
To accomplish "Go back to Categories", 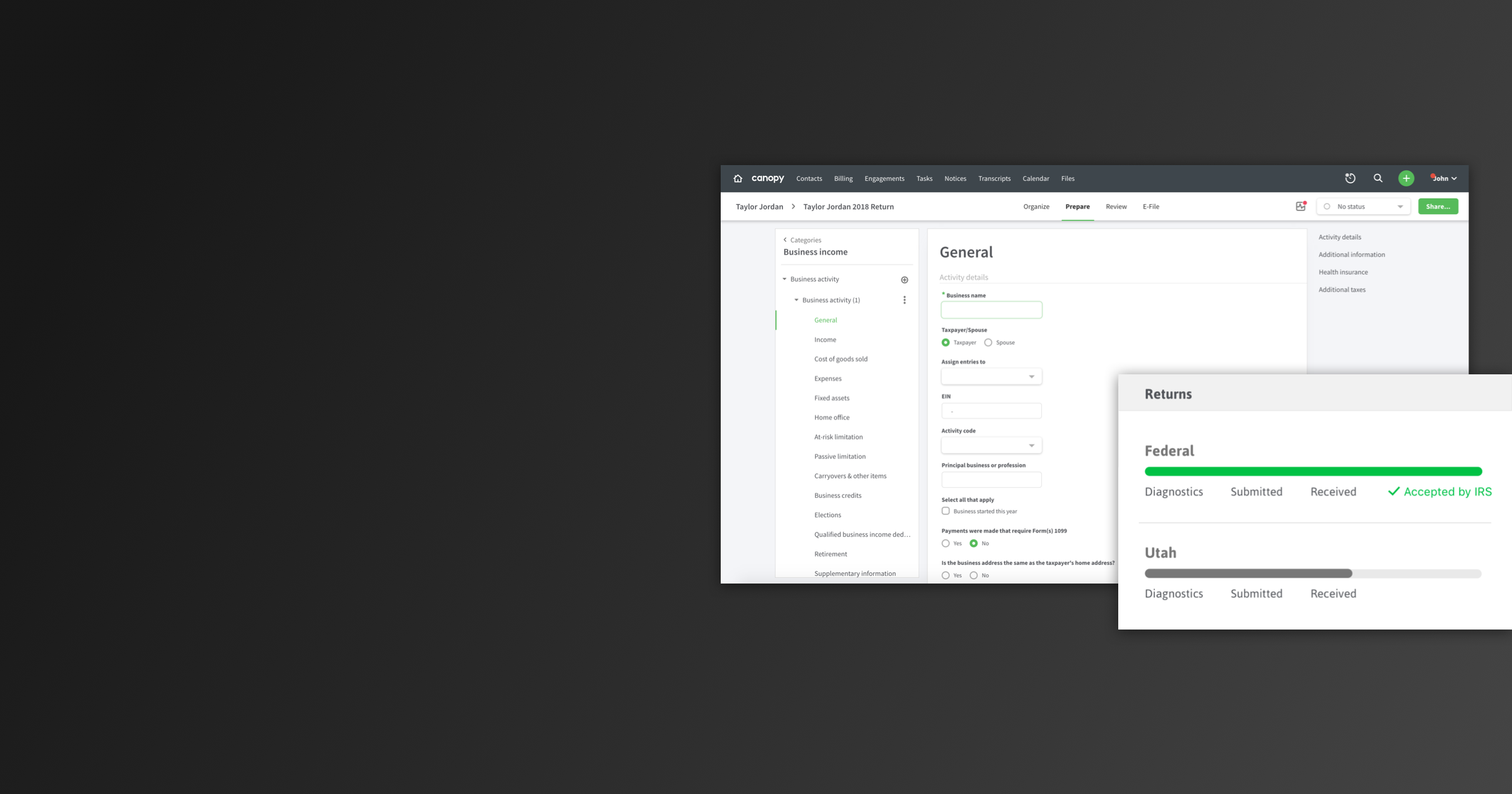I will pyautogui.click(x=802, y=240).
